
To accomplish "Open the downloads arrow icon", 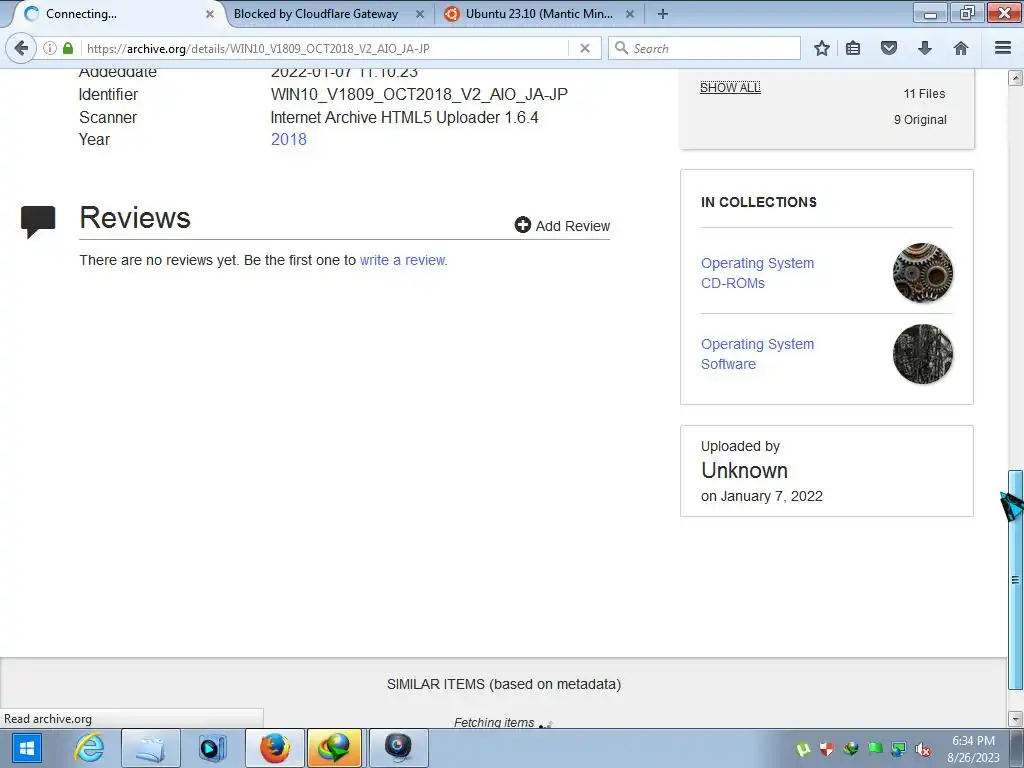I will click(x=925, y=48).
